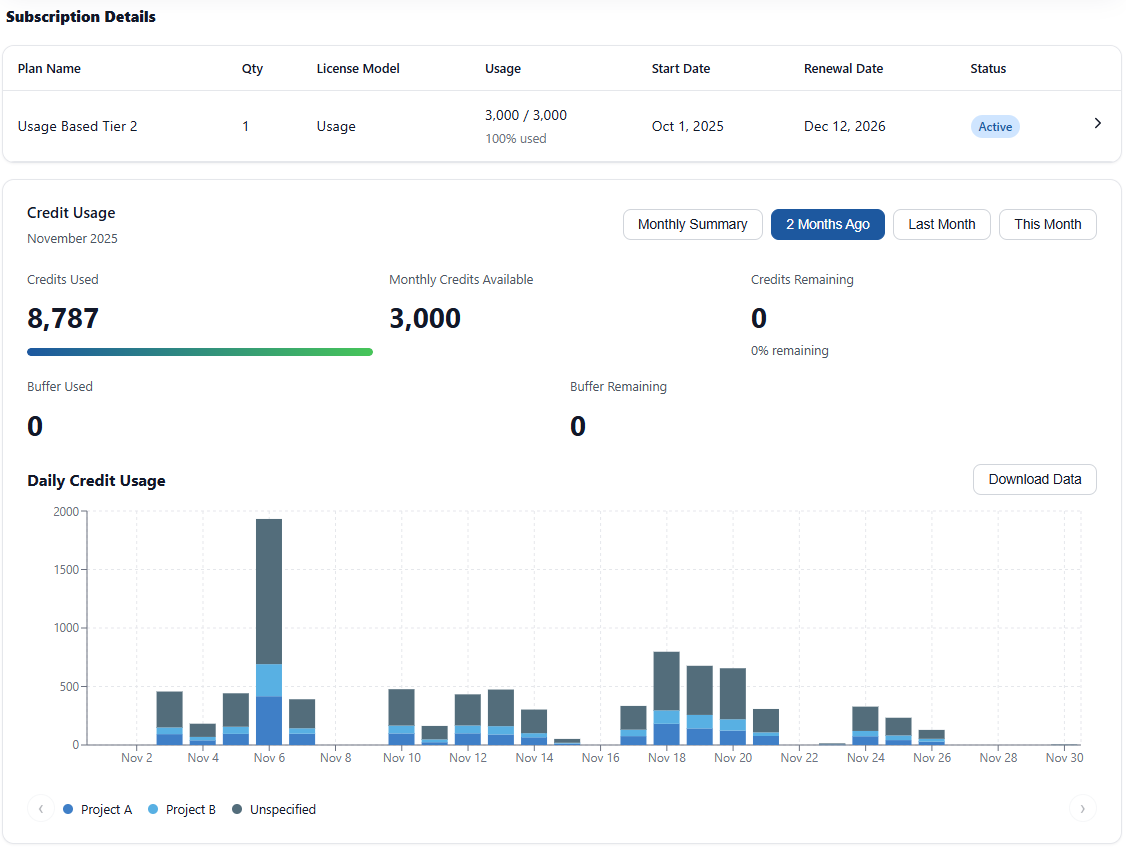Click the credits used progress bar
This screenshot has width=1126, height=850.
point(200,352)
